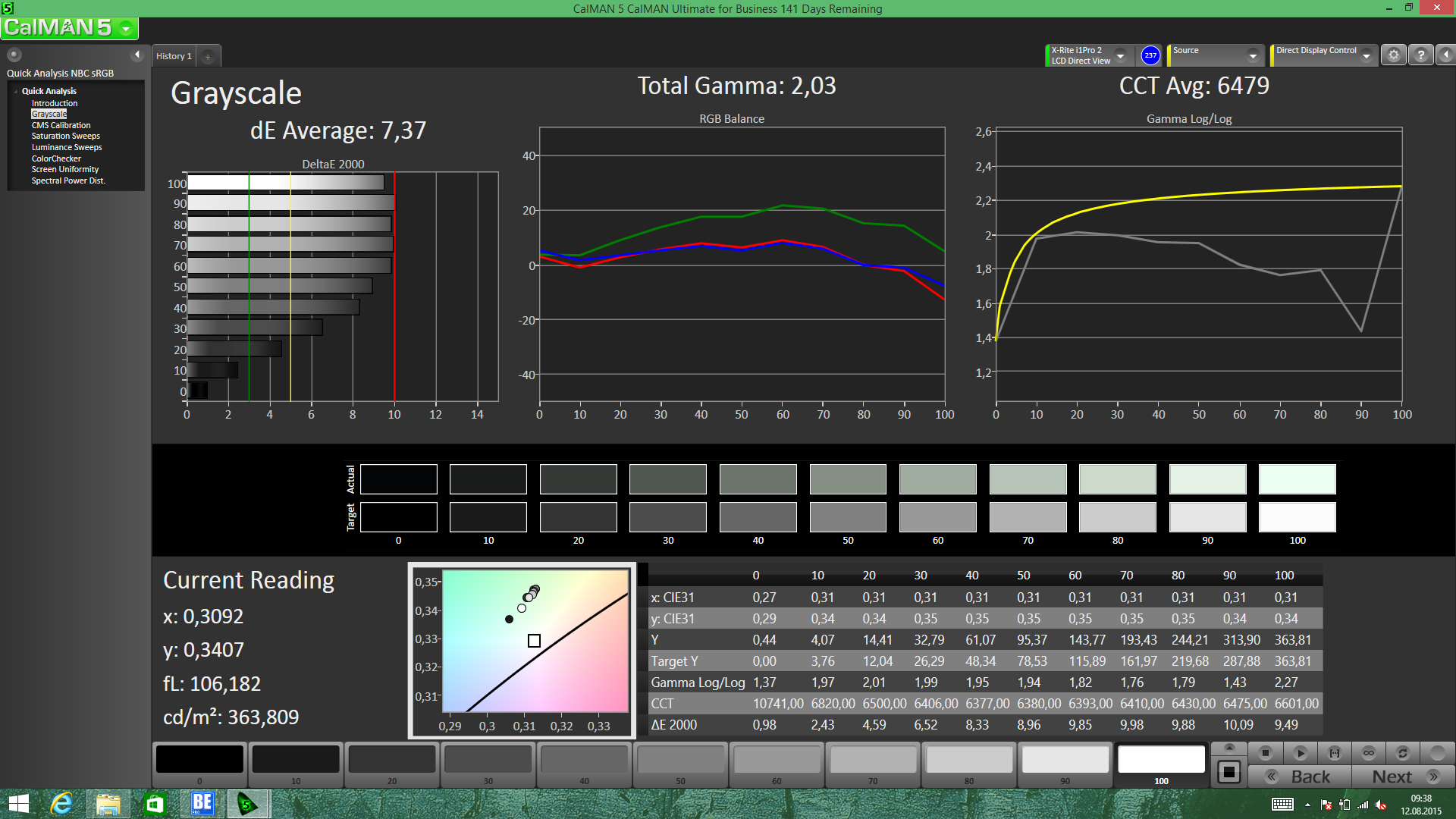Click the blue 237 meter timer icon

(x=1150, y=55)
